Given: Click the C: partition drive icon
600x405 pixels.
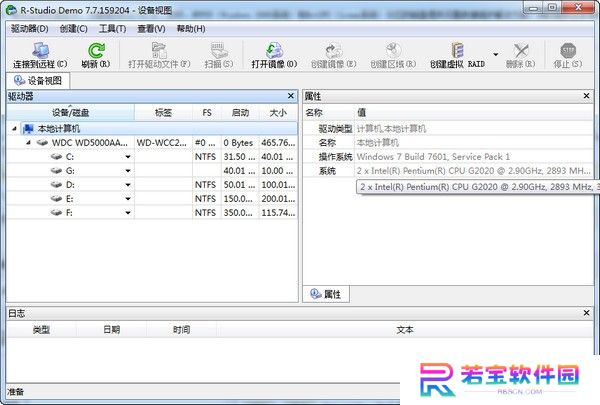Looking at the screenshot, I should click(x=56, y=157).
